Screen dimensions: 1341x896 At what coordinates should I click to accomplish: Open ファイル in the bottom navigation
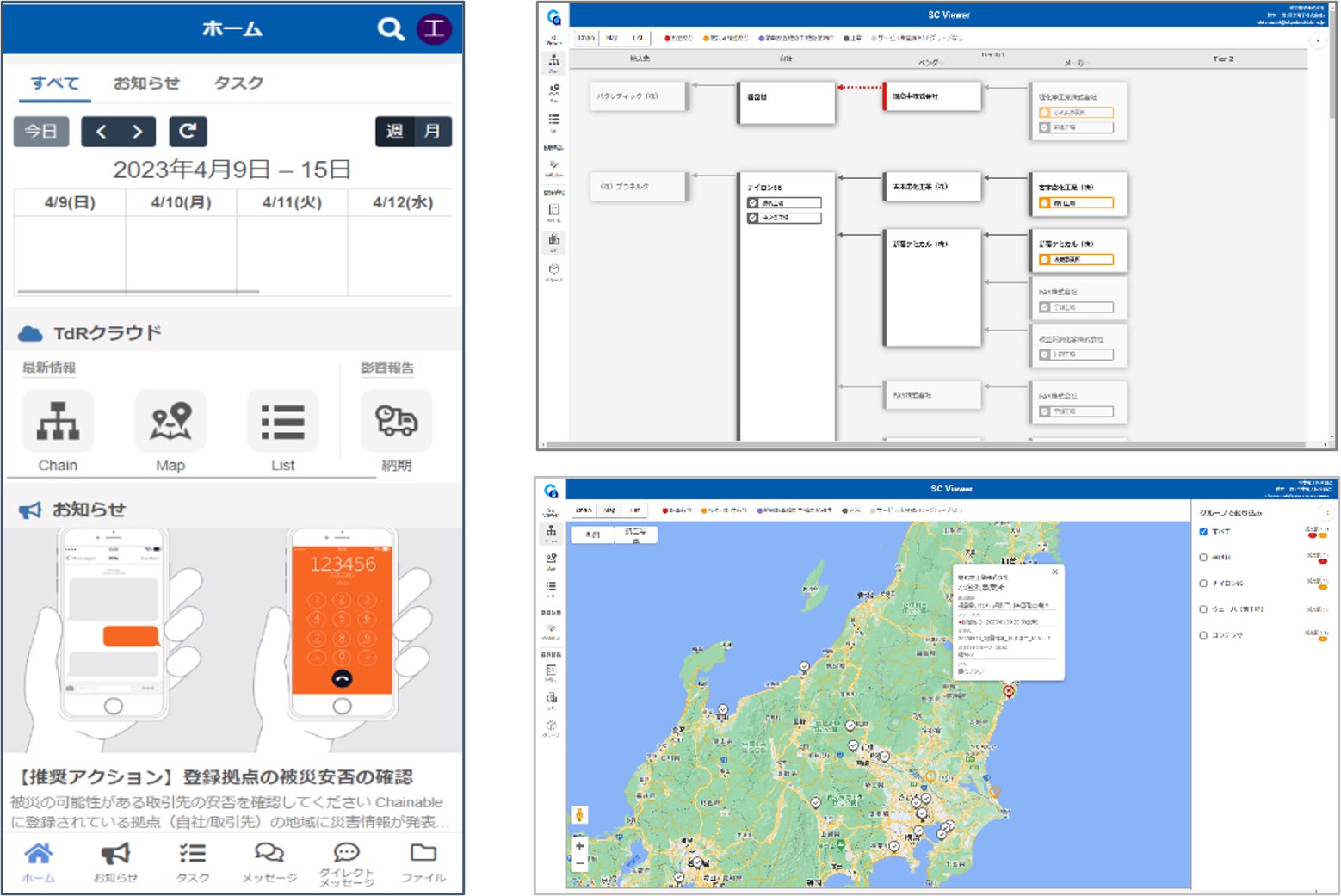tap(423, 862)
